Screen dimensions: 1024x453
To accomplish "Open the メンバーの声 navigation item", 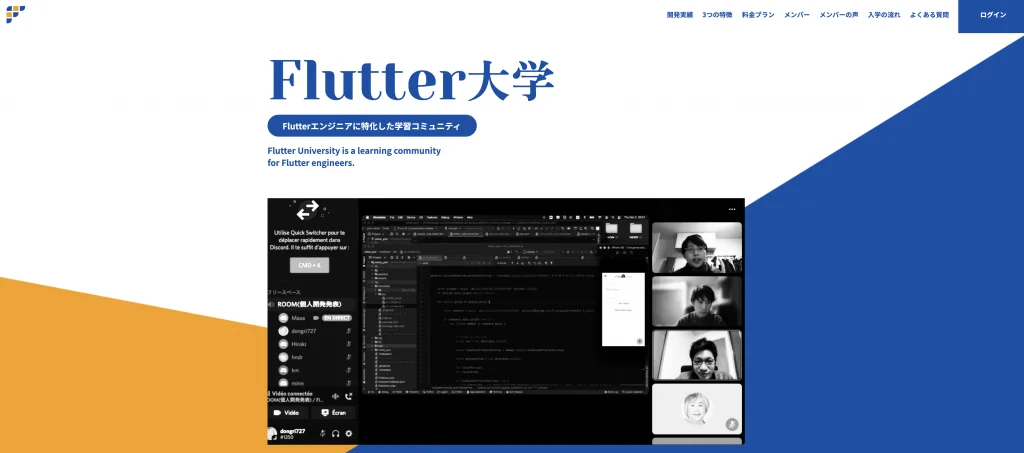I will click(838, 15).
